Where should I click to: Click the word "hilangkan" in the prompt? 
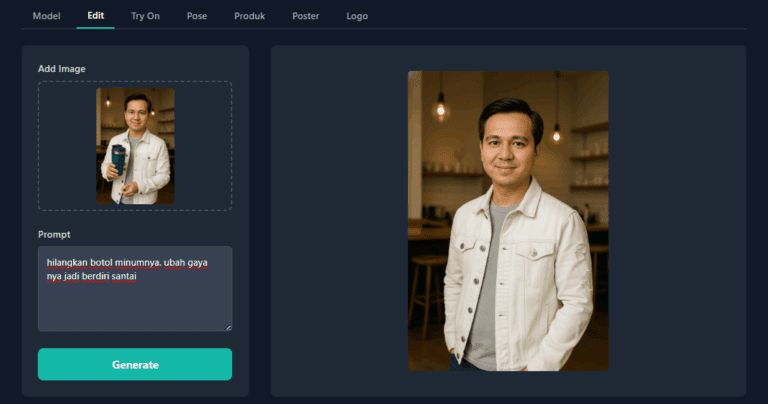click(67, 263)
